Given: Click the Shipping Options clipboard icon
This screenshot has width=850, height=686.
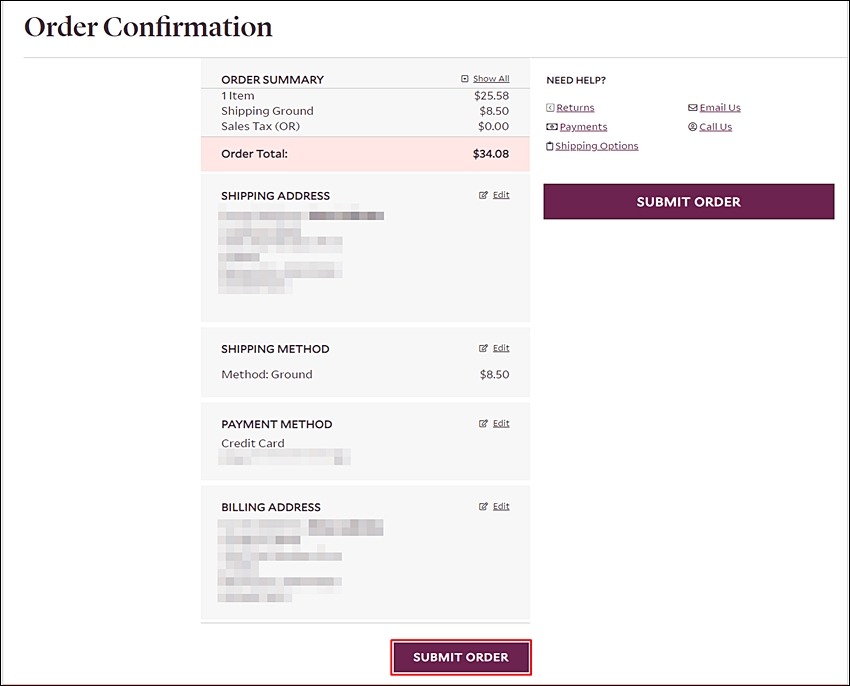Looking at the screenshot, I should tap(550, 146).
